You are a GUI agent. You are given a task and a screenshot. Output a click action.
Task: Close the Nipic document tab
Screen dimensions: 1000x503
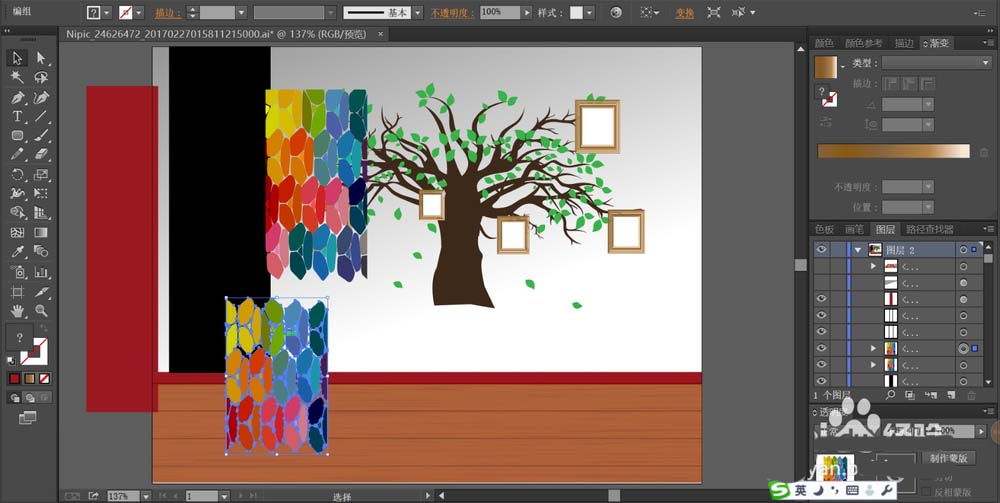380,34
